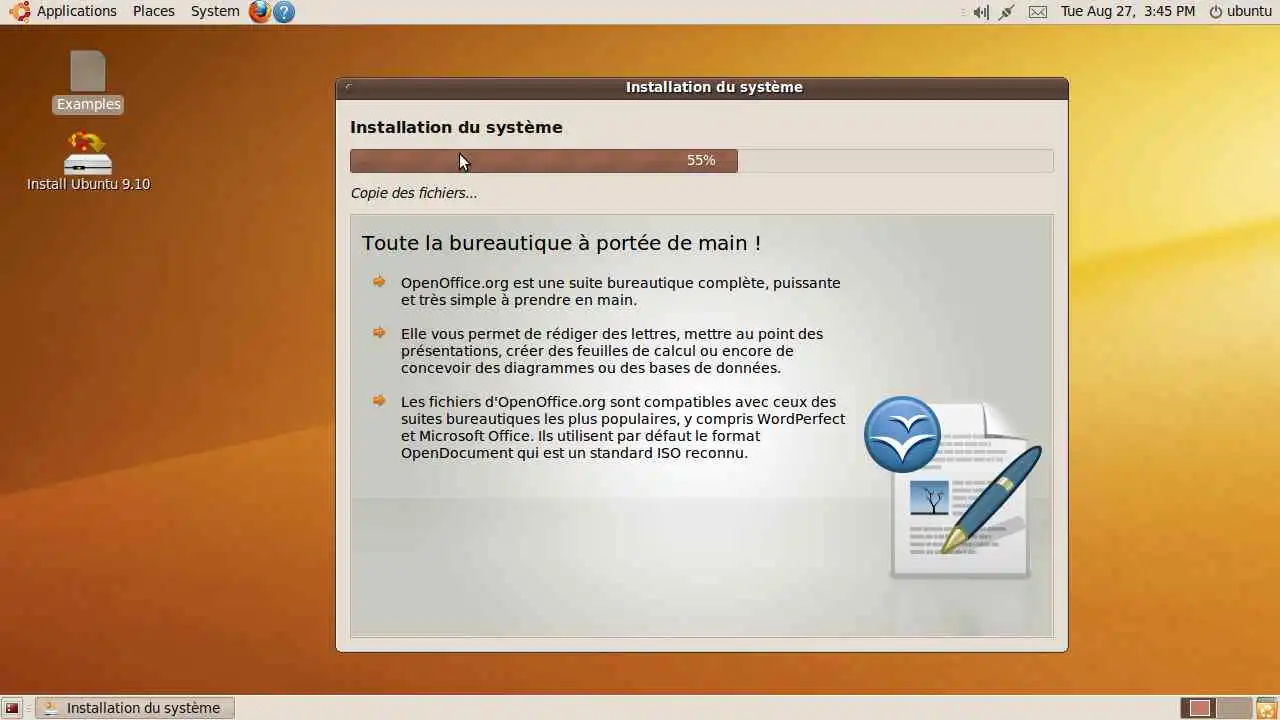Image resolution: width=1280 pixels, height=720 pixels.
Task: Open the System menu
Action: pos(215,11)
